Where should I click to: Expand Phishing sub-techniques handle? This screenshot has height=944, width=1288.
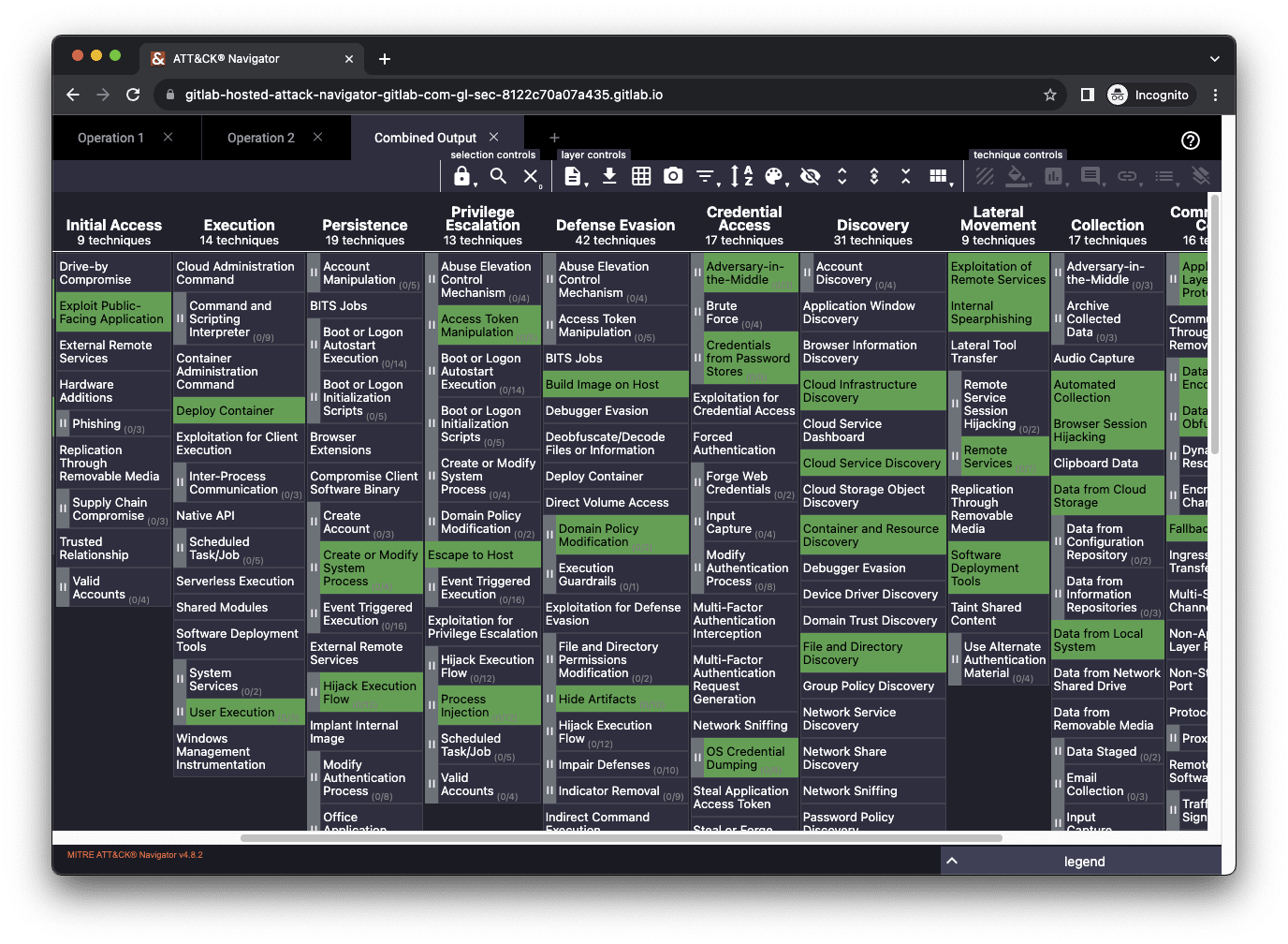(64, 423)
